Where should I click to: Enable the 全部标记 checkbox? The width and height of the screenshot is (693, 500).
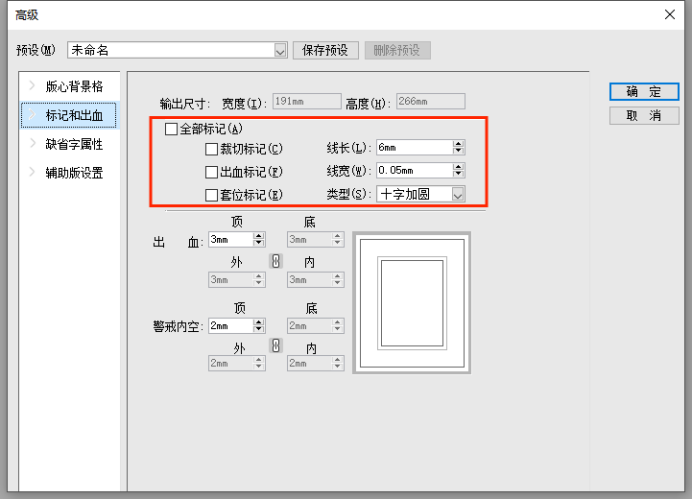click(171, 129)
